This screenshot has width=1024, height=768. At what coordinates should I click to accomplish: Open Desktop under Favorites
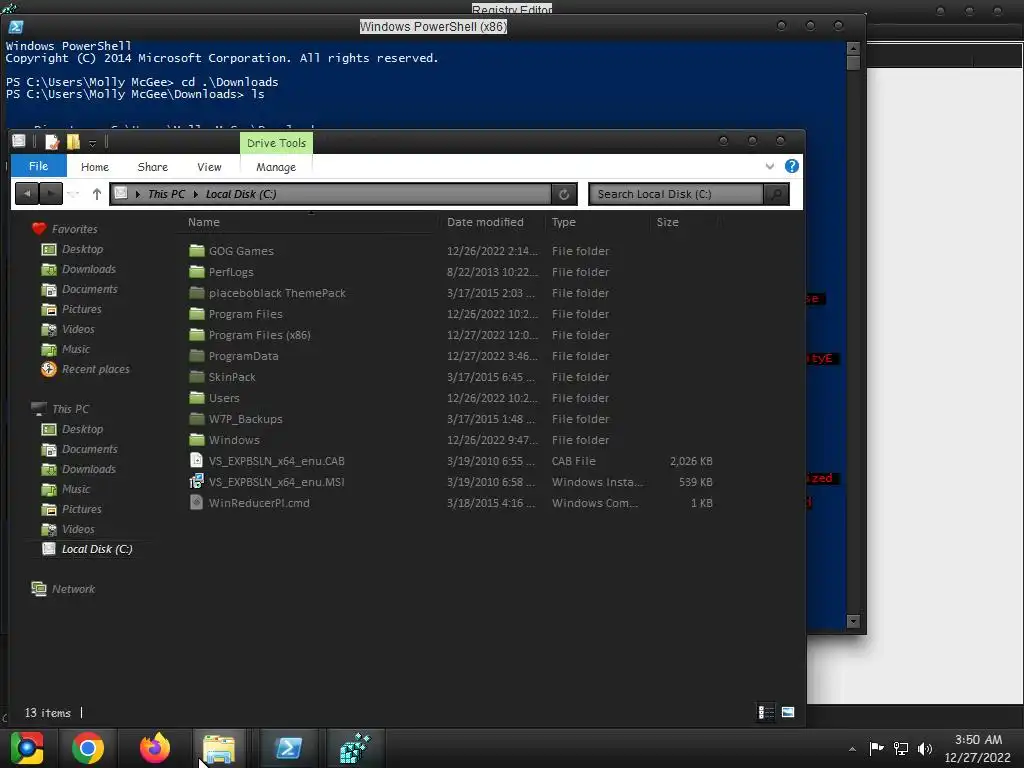tap(82, 249)
